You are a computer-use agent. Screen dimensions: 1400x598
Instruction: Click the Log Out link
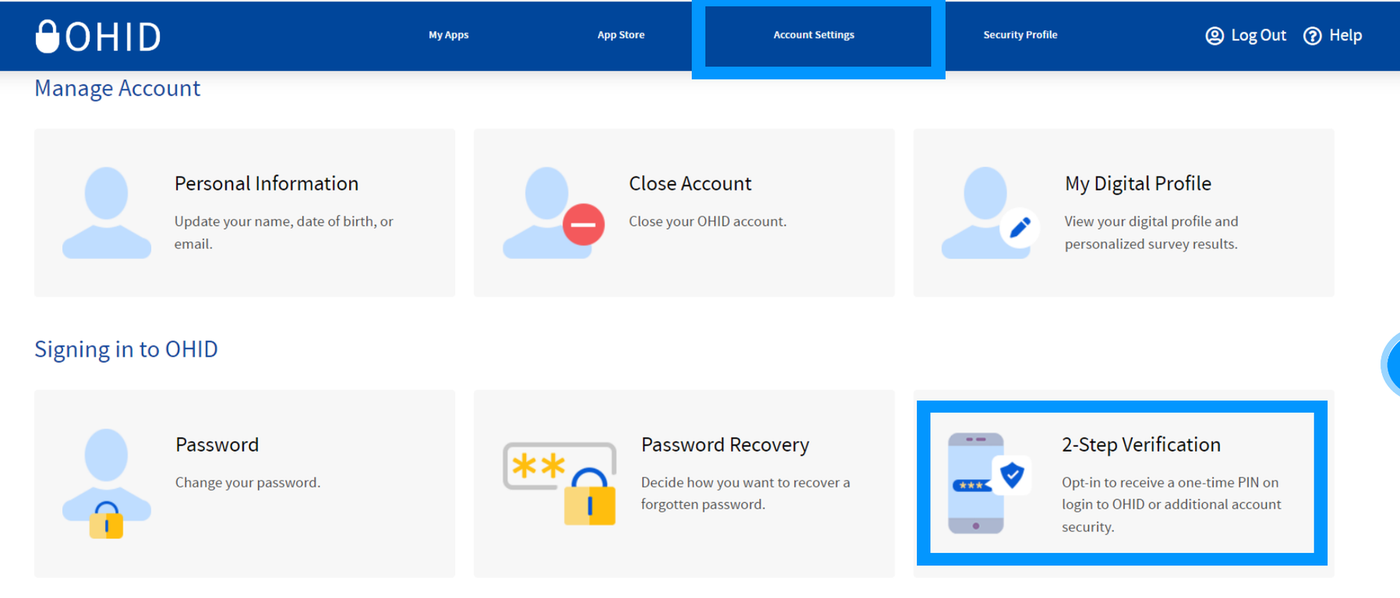pyautogui.click(x=1258, y=35)
